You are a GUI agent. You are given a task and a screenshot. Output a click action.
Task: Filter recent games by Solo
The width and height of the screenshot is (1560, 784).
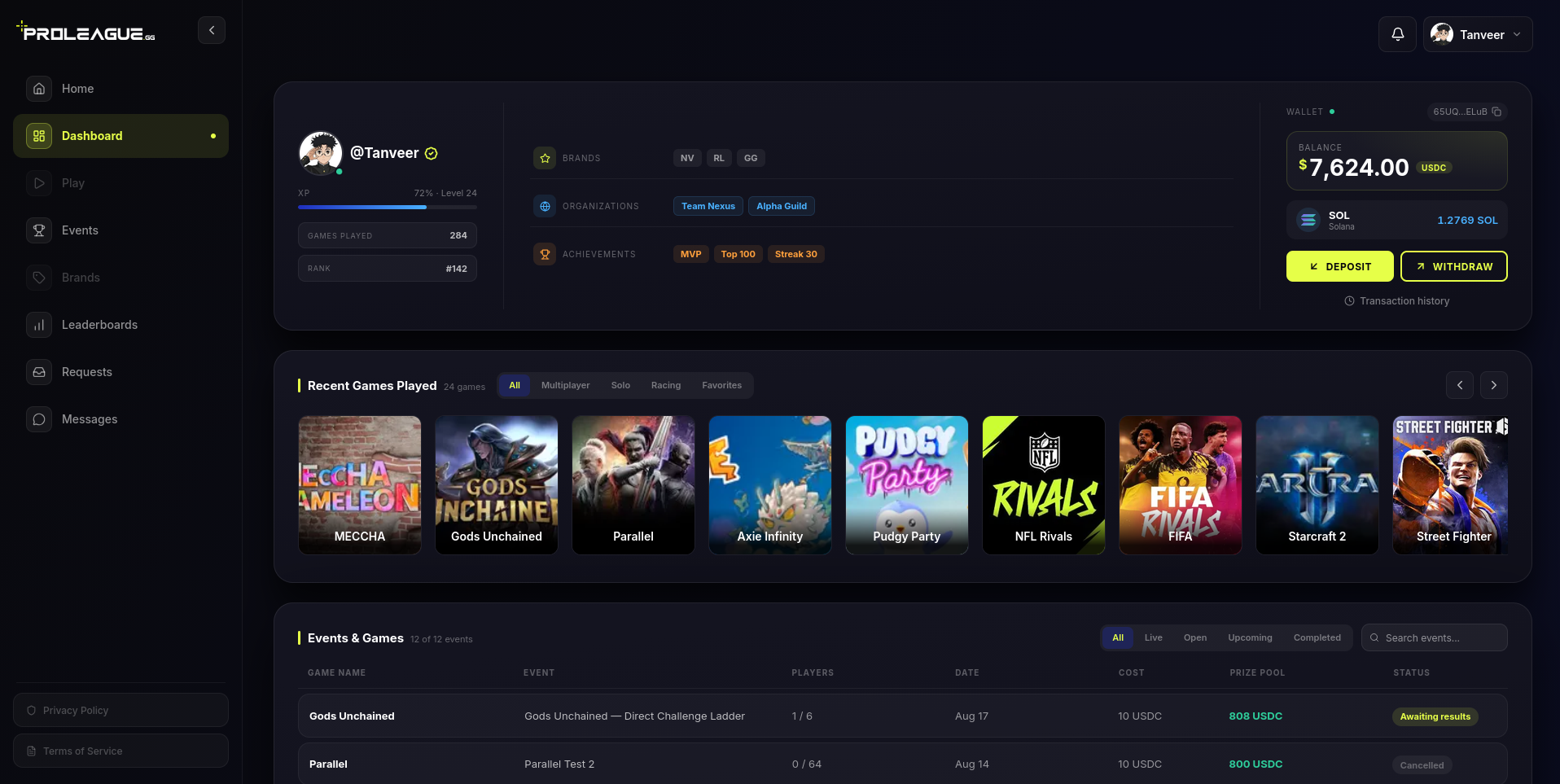point(620,385)
